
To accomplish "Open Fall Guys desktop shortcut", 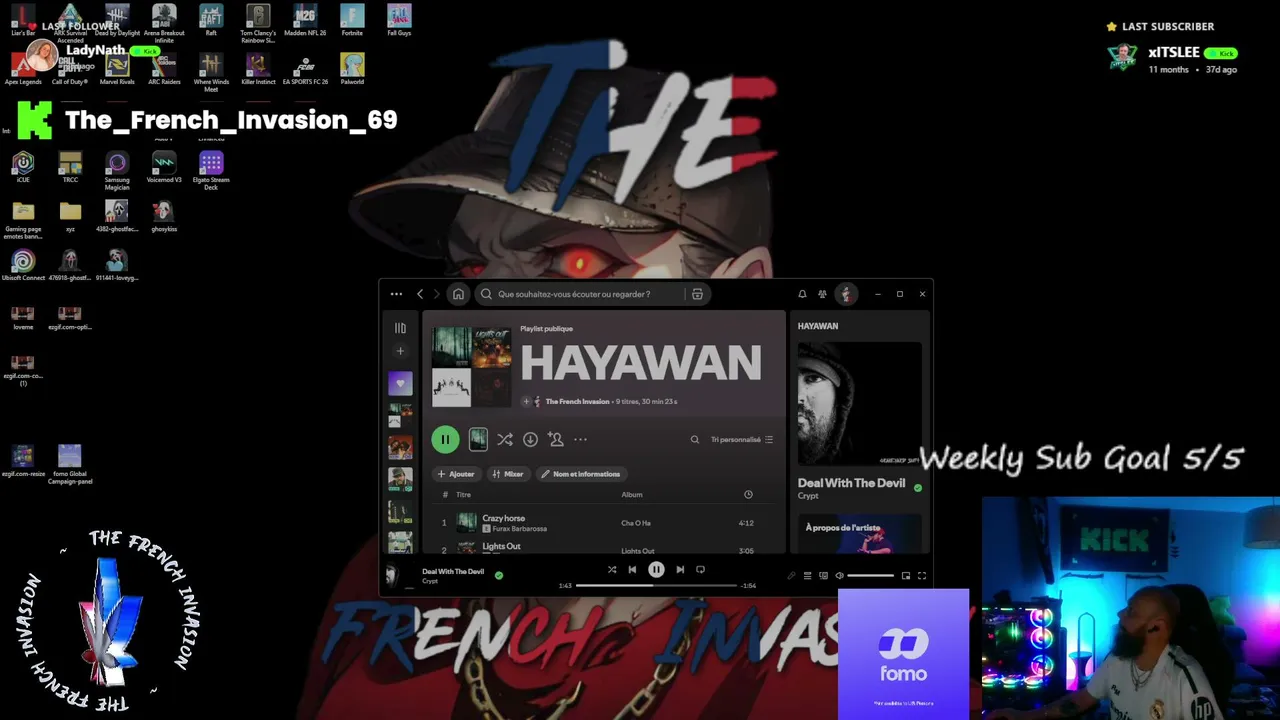I will click(x=399, y=20).
